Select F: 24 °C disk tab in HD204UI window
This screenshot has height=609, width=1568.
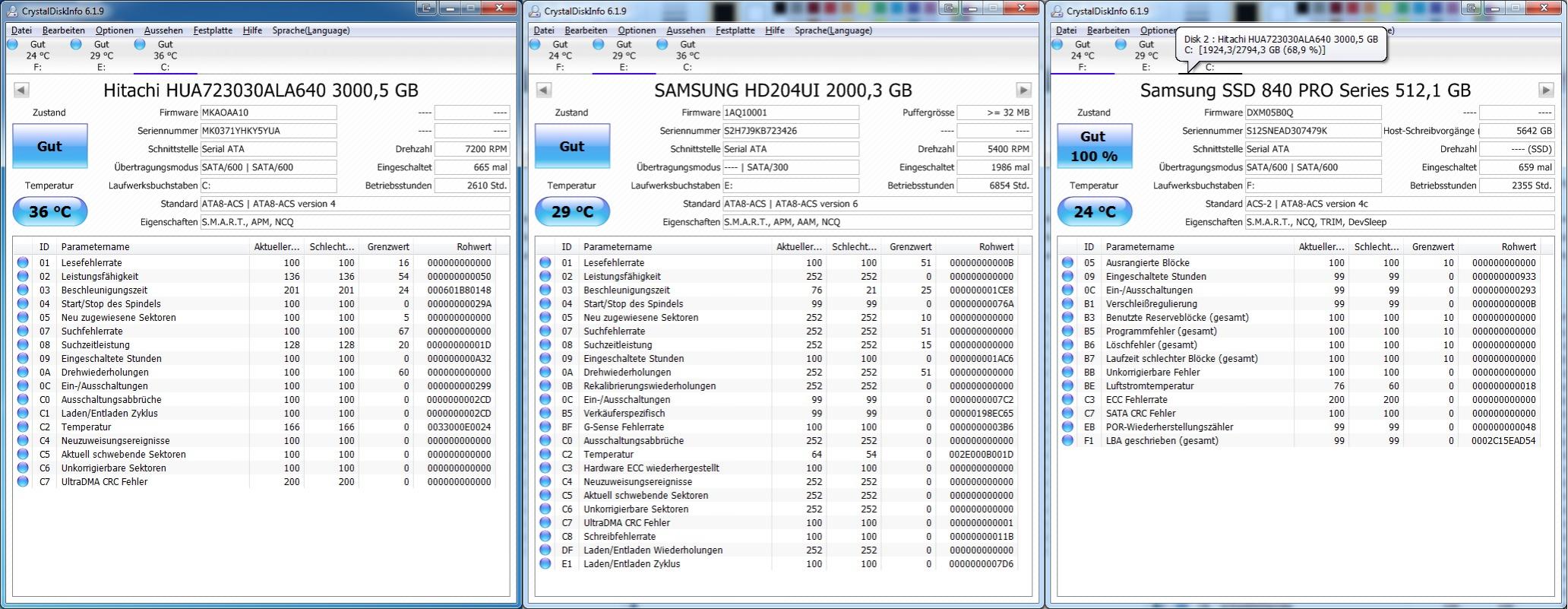(560, 56)
